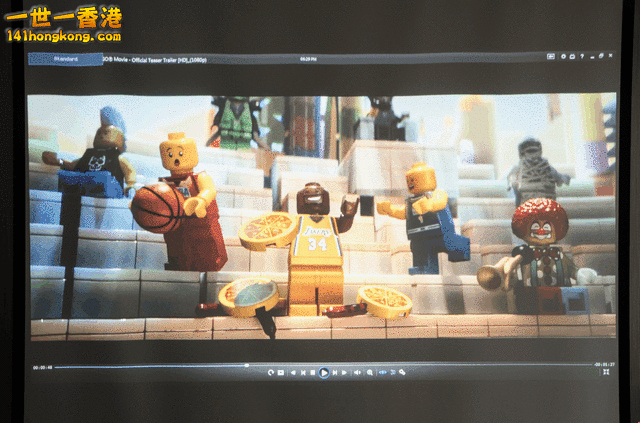This screenshot has height=423, width=640.
Task: Stop video playback
Action: coord(313,372)
